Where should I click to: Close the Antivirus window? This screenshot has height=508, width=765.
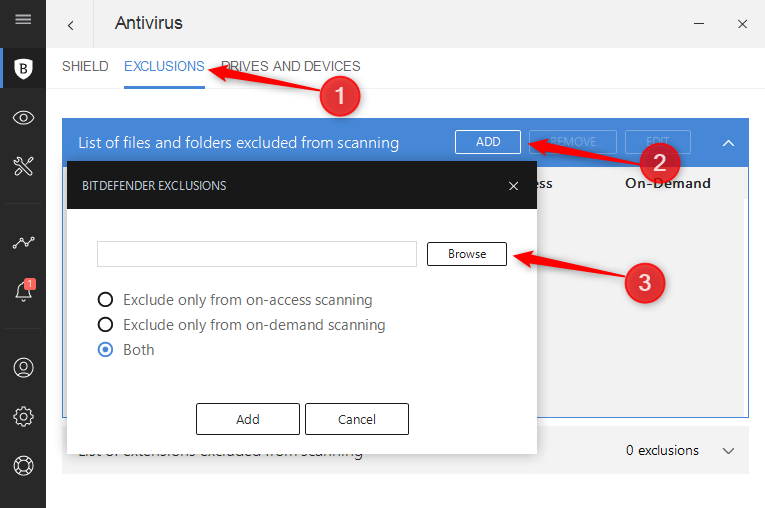click(x=742, y=24)
